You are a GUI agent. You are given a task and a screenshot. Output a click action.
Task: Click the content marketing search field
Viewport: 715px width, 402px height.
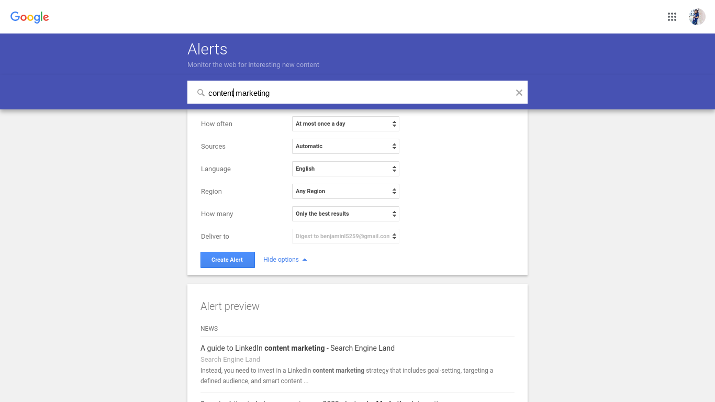pyautogui.click(x=358, y=93)
